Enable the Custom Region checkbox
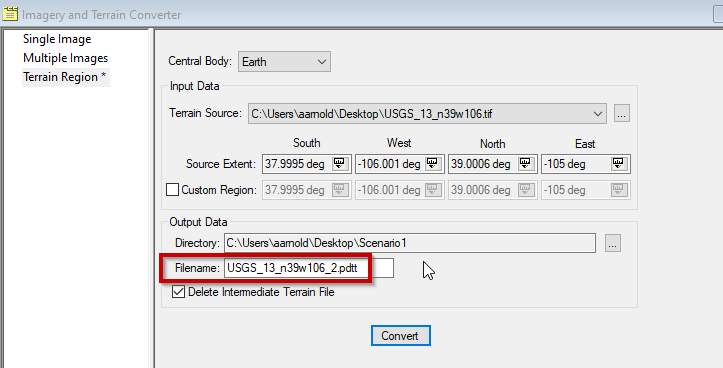 [172, 190]
